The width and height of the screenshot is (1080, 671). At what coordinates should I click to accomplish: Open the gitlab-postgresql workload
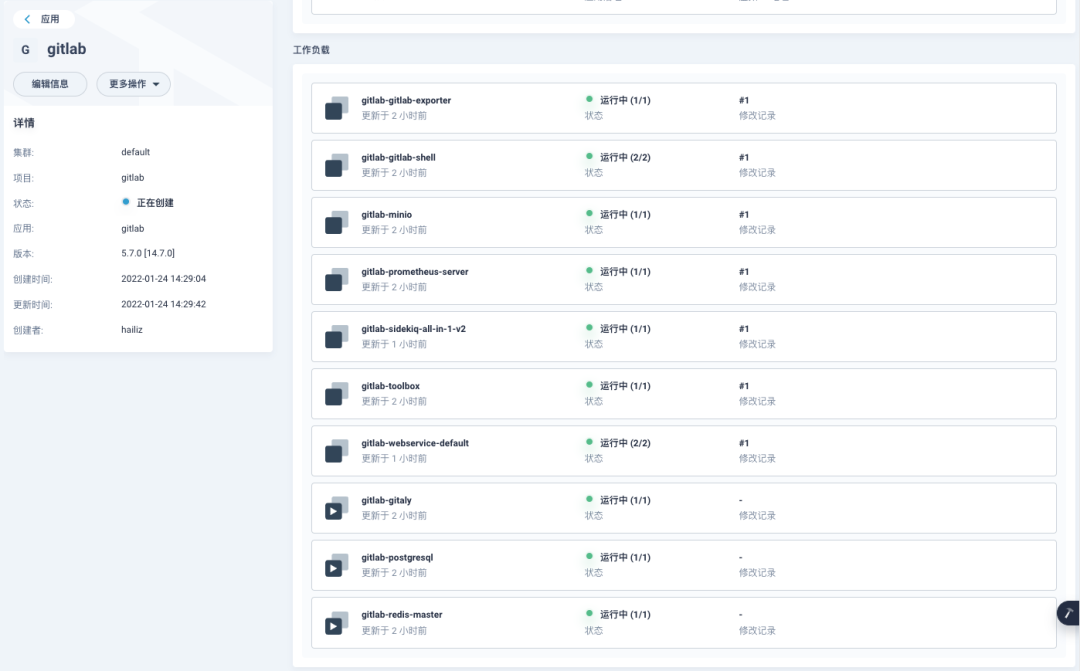(x=397, y=557)
